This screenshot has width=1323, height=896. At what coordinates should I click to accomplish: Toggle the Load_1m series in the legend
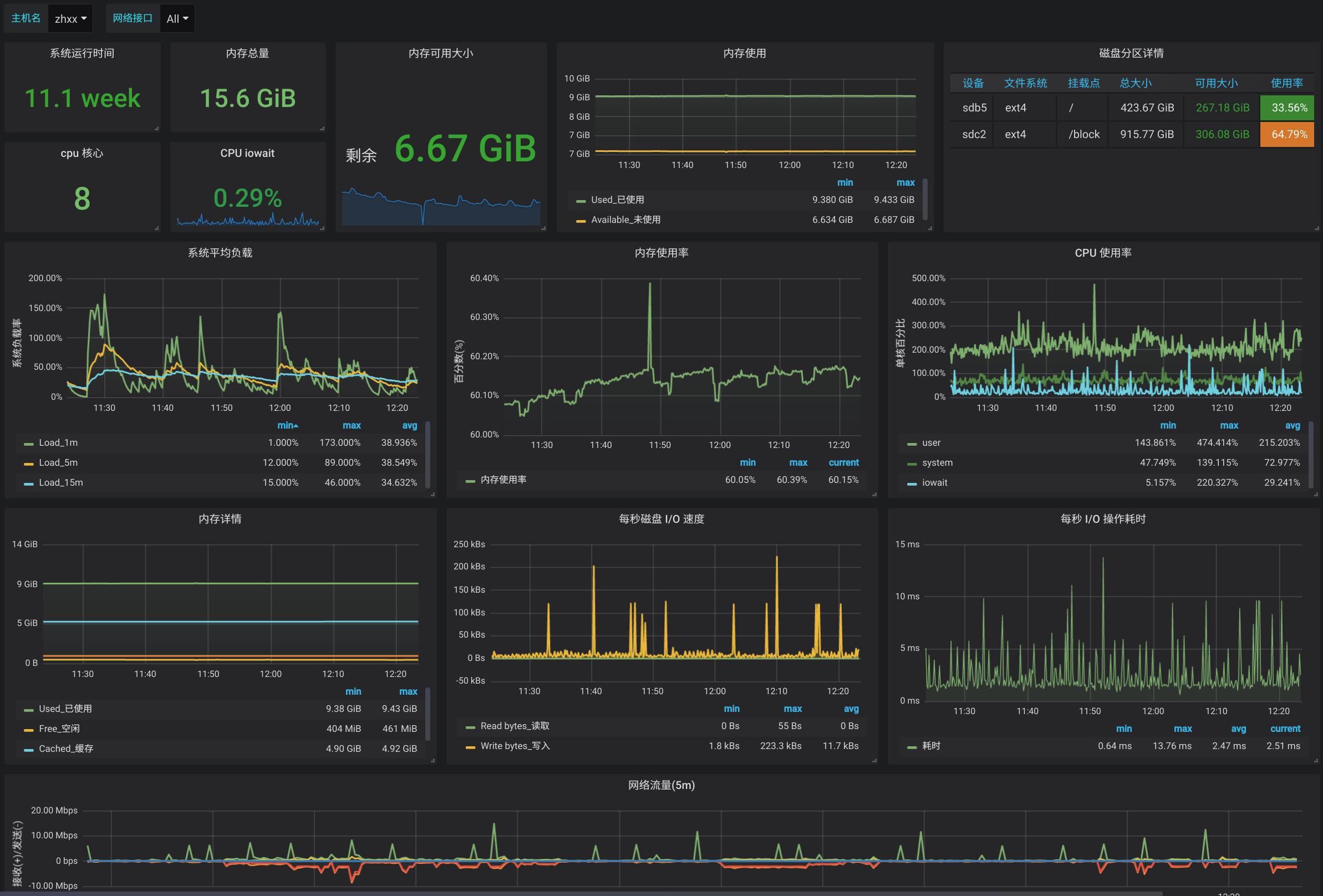tap(58, 443)
